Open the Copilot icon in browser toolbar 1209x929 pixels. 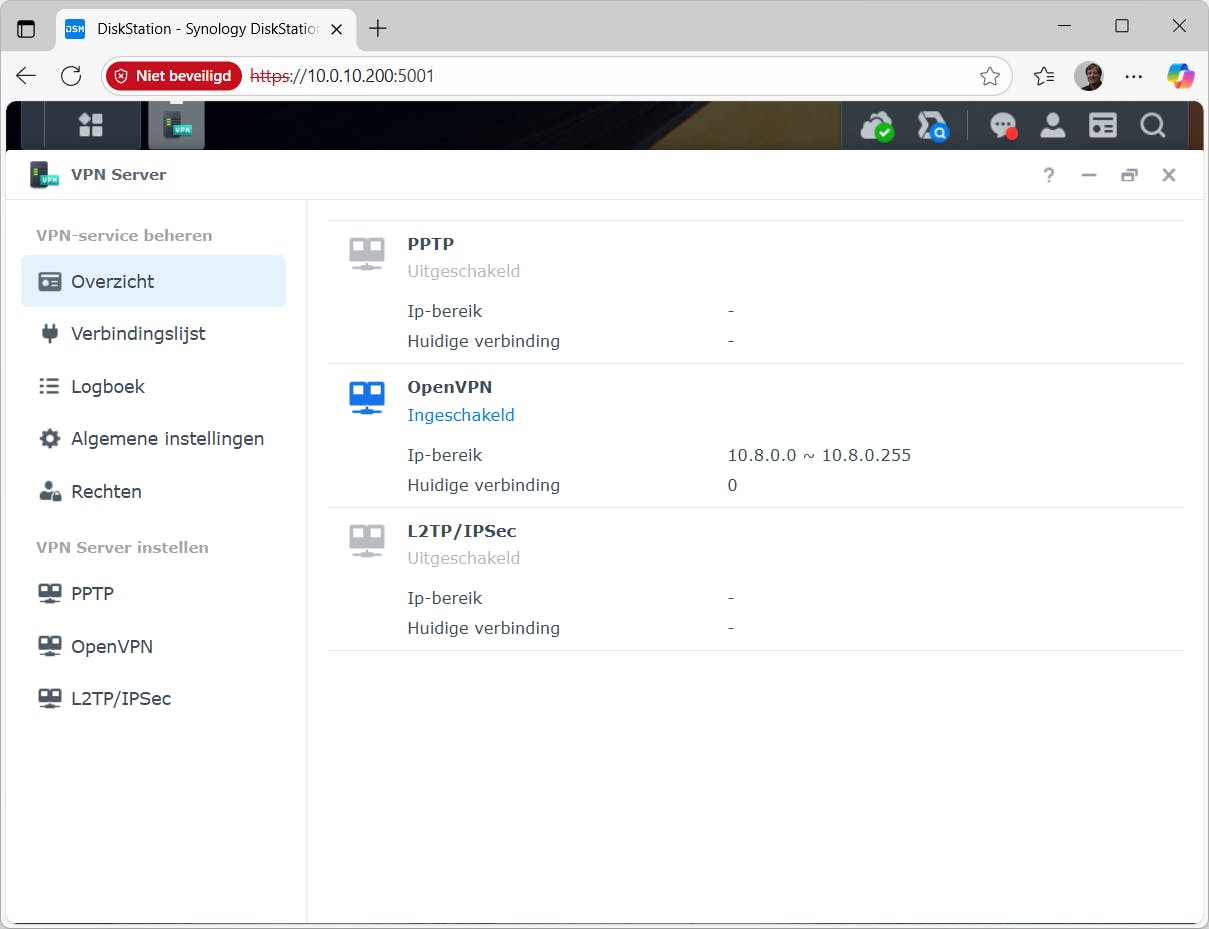click(x=1181, y=76)
